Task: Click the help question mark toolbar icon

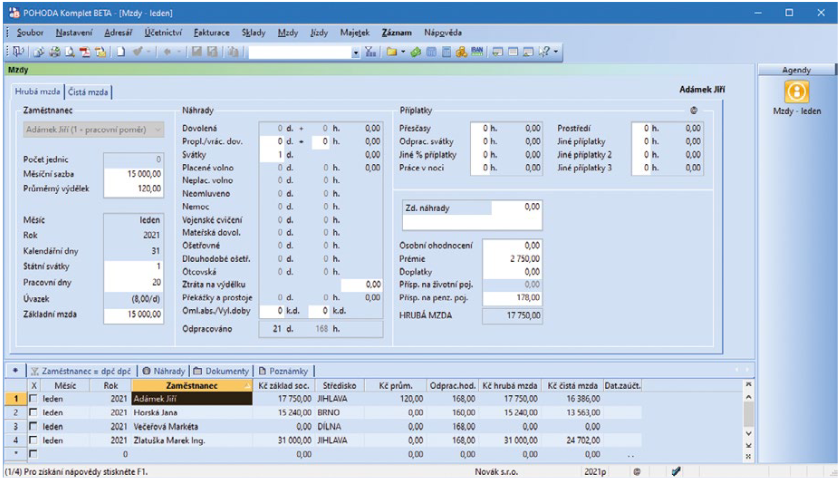Action: (x=545, y=50)
